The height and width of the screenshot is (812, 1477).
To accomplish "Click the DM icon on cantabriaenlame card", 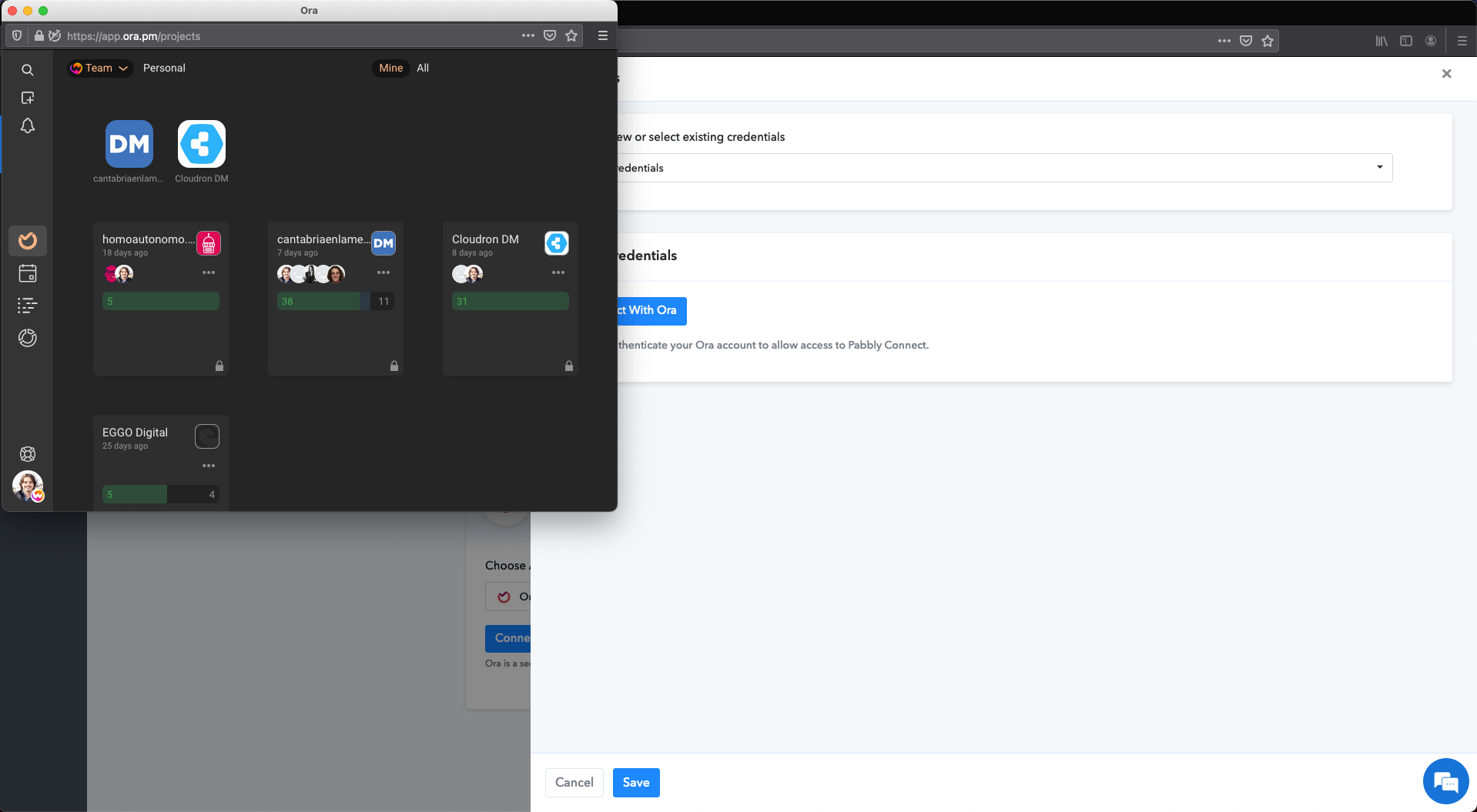I will 383,243.
